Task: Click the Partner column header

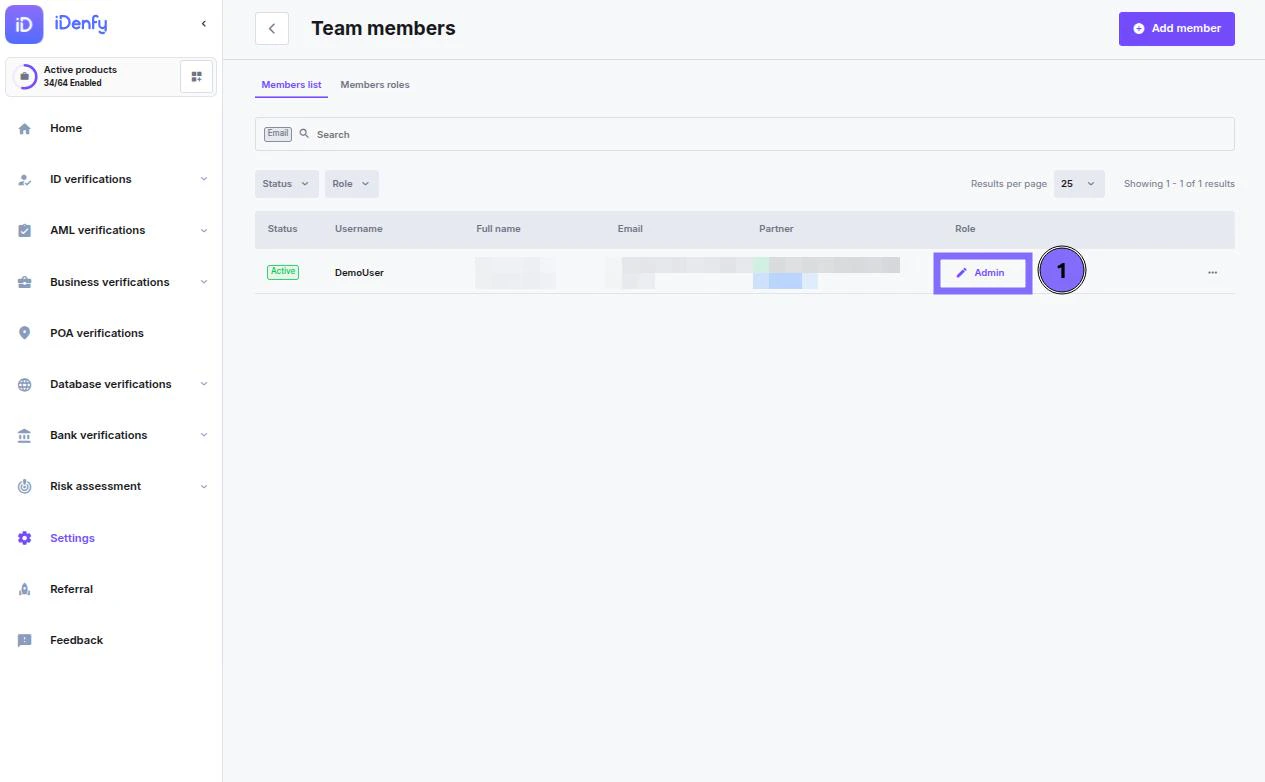Action: [776, 229]
